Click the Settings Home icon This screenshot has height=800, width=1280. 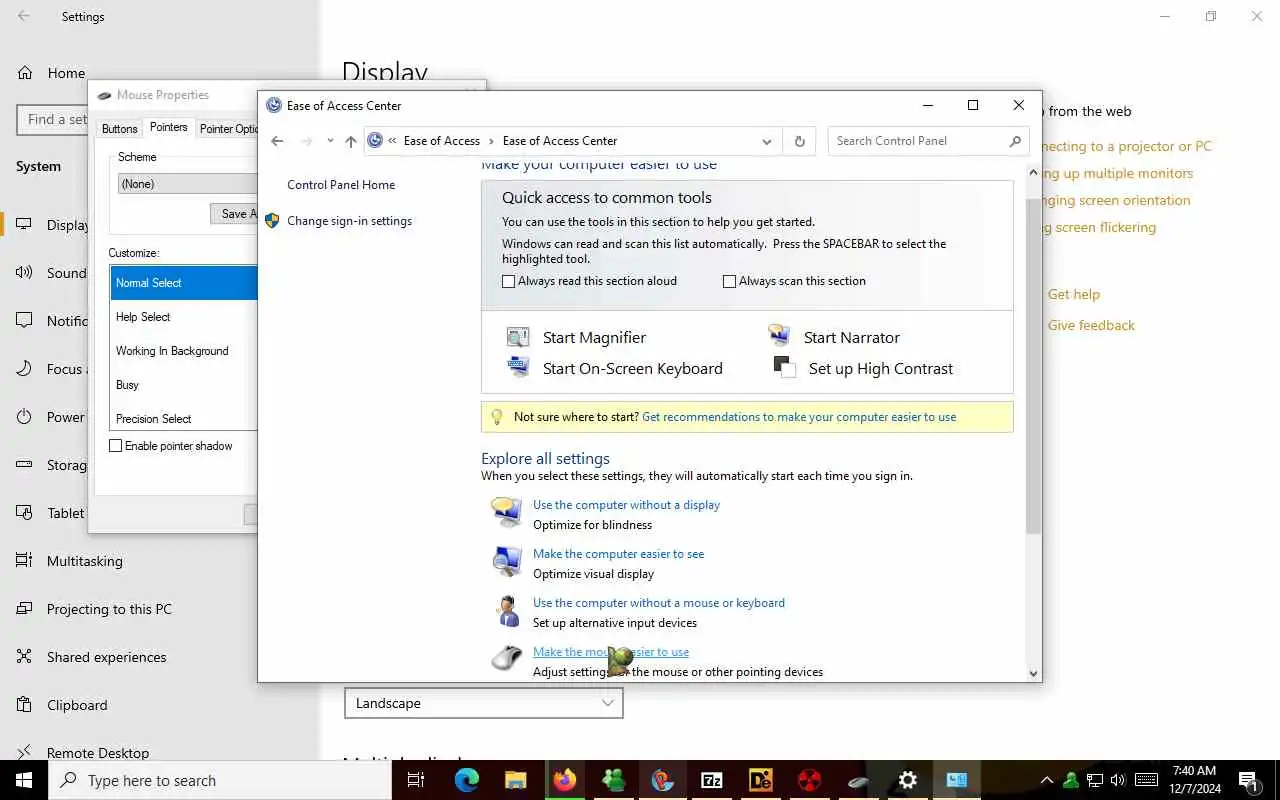pos(25,73)
